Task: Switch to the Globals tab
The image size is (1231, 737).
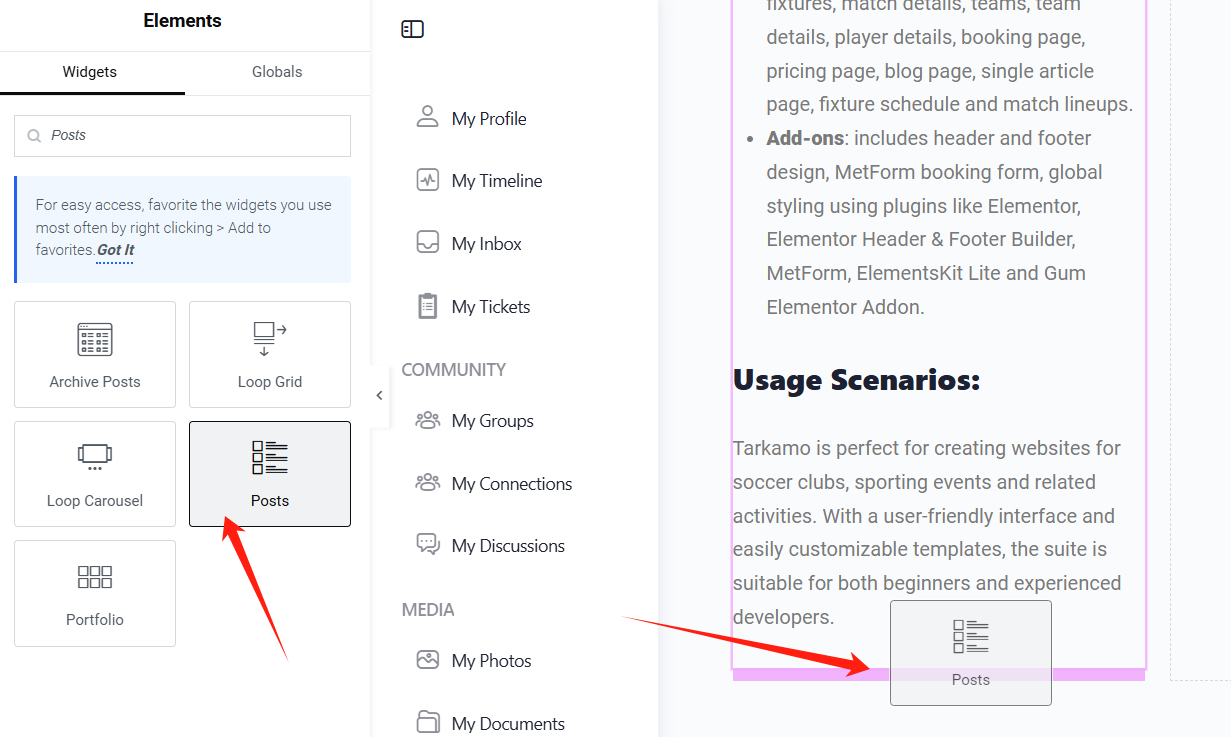Action: click(x=276, y=71)
